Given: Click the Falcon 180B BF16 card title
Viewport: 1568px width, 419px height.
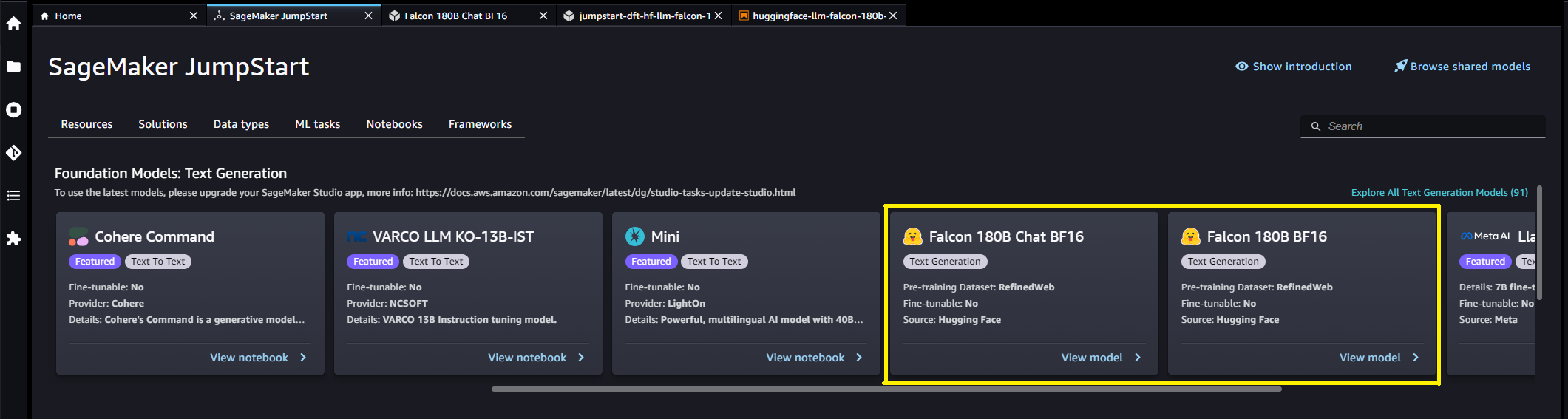Looking at the screenshot, I should click(x=1266, y=236).
